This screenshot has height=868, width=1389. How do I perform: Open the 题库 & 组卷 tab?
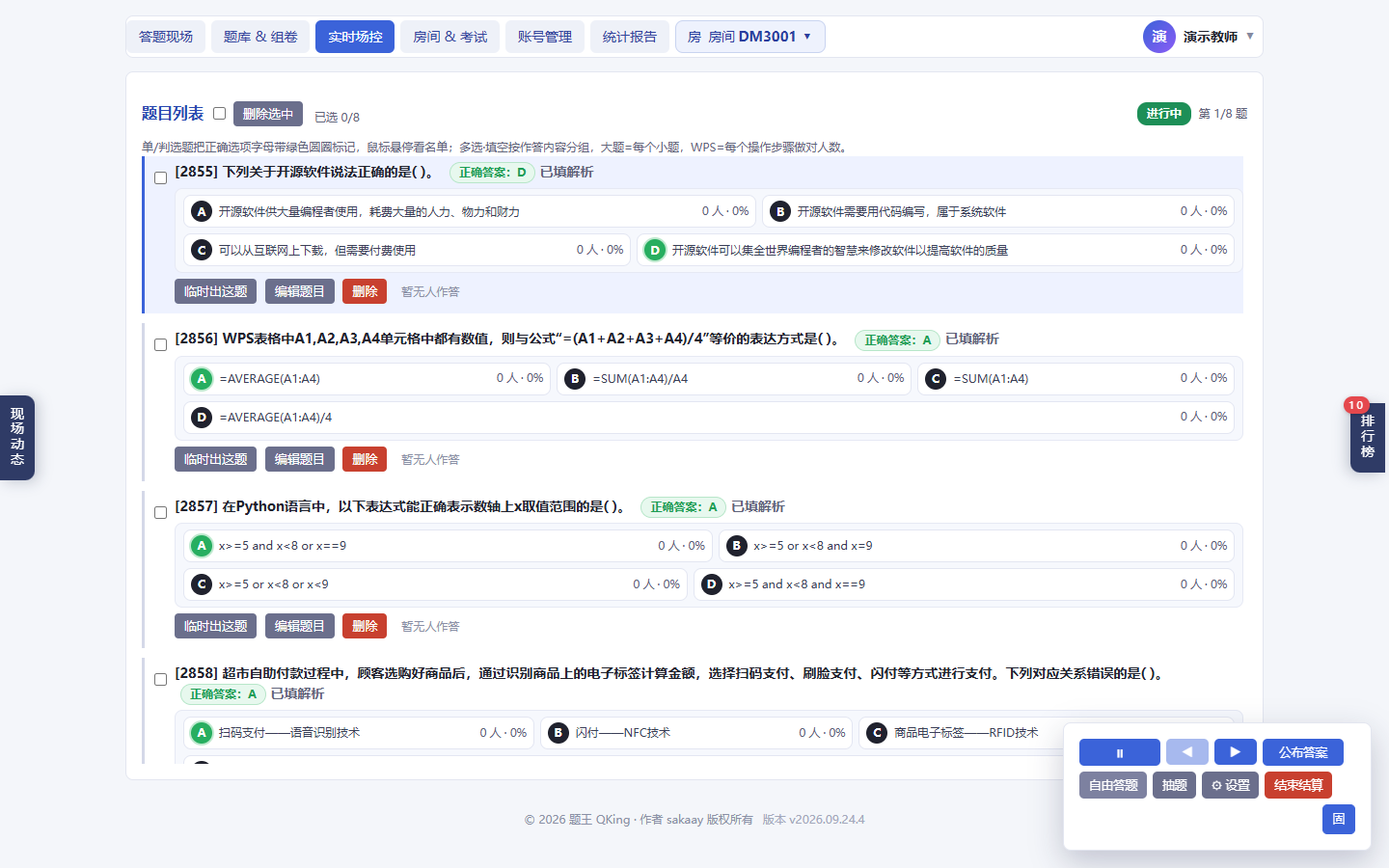pos(260,37)
